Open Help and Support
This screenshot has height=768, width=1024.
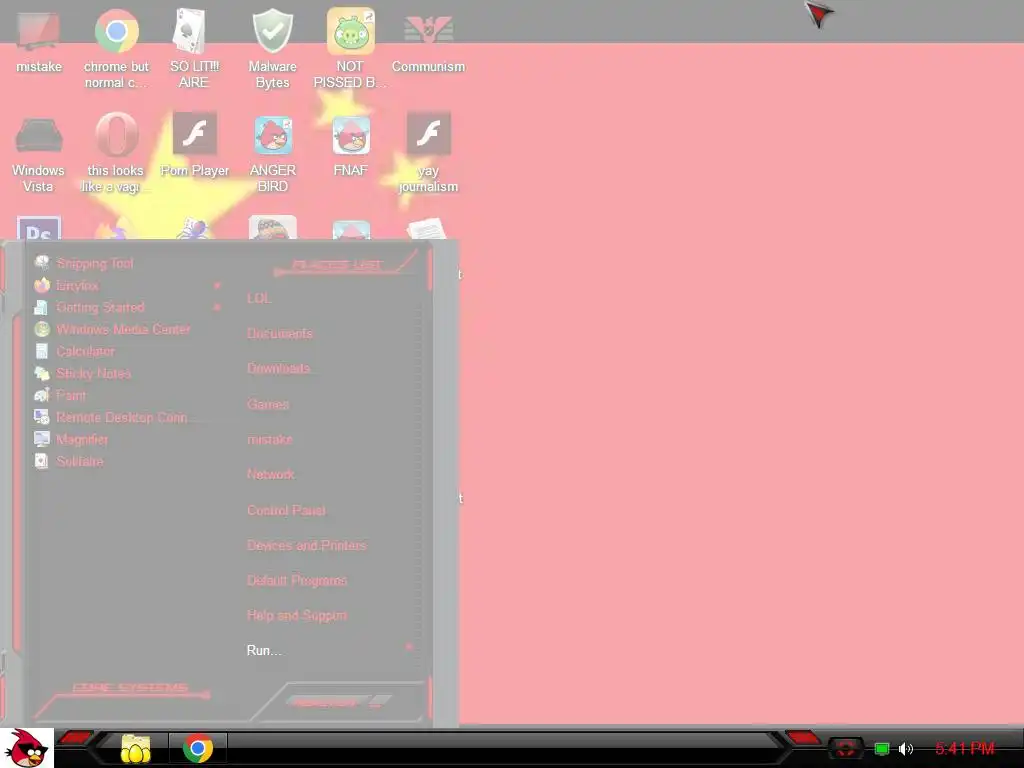[297, 615]
